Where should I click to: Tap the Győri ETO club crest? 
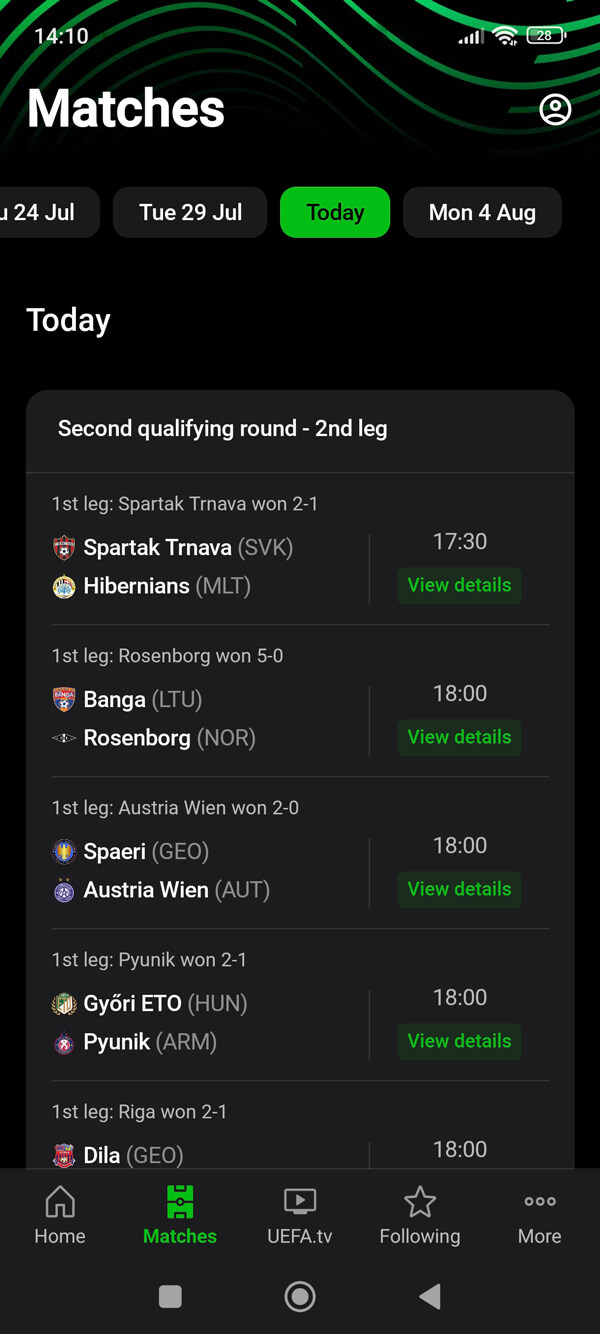64,1004
